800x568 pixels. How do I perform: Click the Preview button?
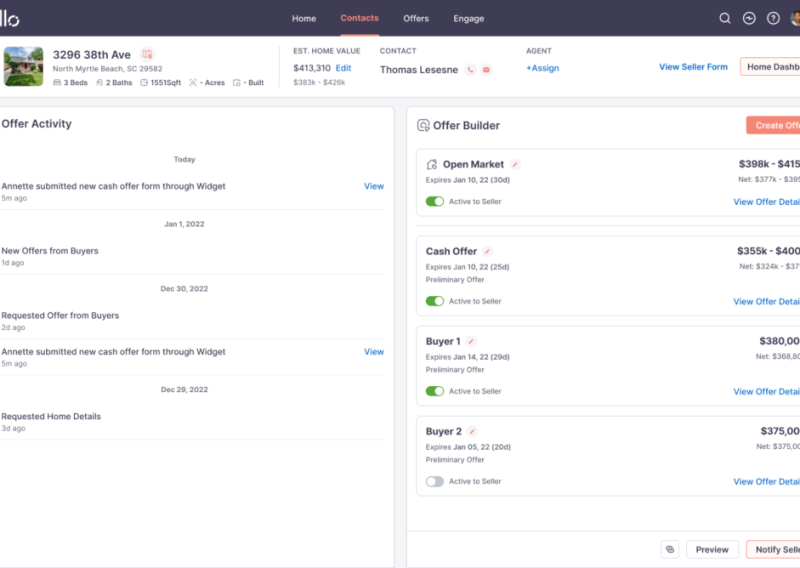click(x=712, y=549)
